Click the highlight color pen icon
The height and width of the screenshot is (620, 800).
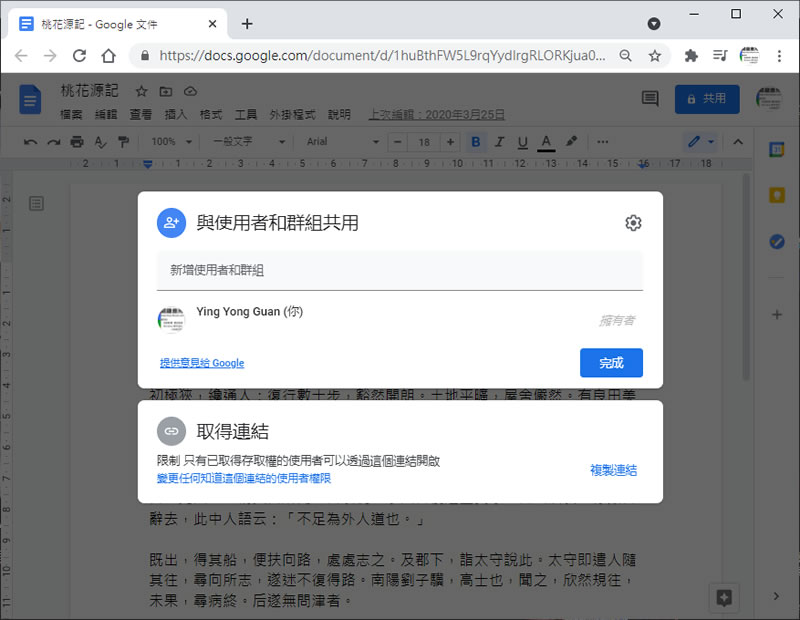click(x=571, y=141)
